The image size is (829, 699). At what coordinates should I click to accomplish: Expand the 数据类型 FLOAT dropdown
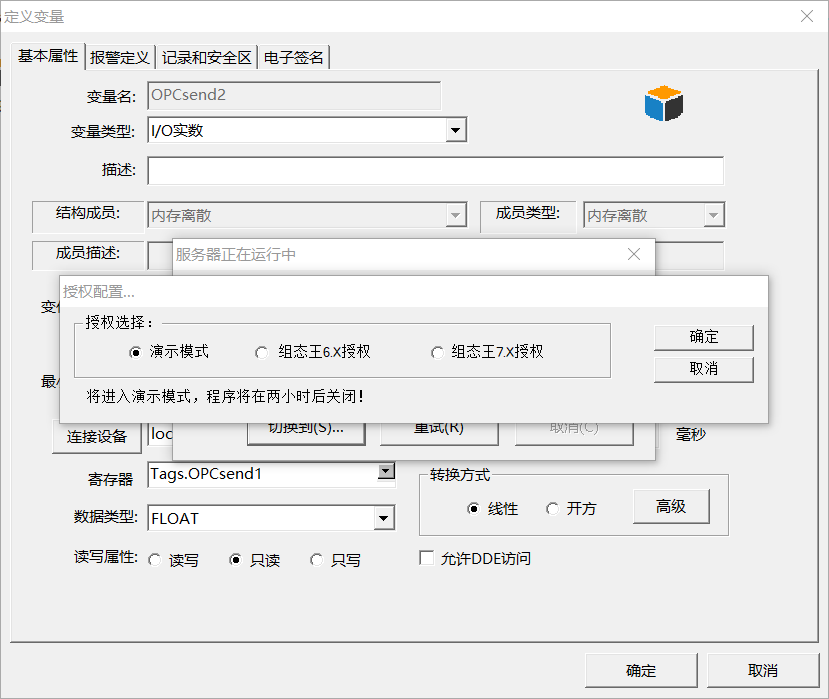click(x=383, y=517)
